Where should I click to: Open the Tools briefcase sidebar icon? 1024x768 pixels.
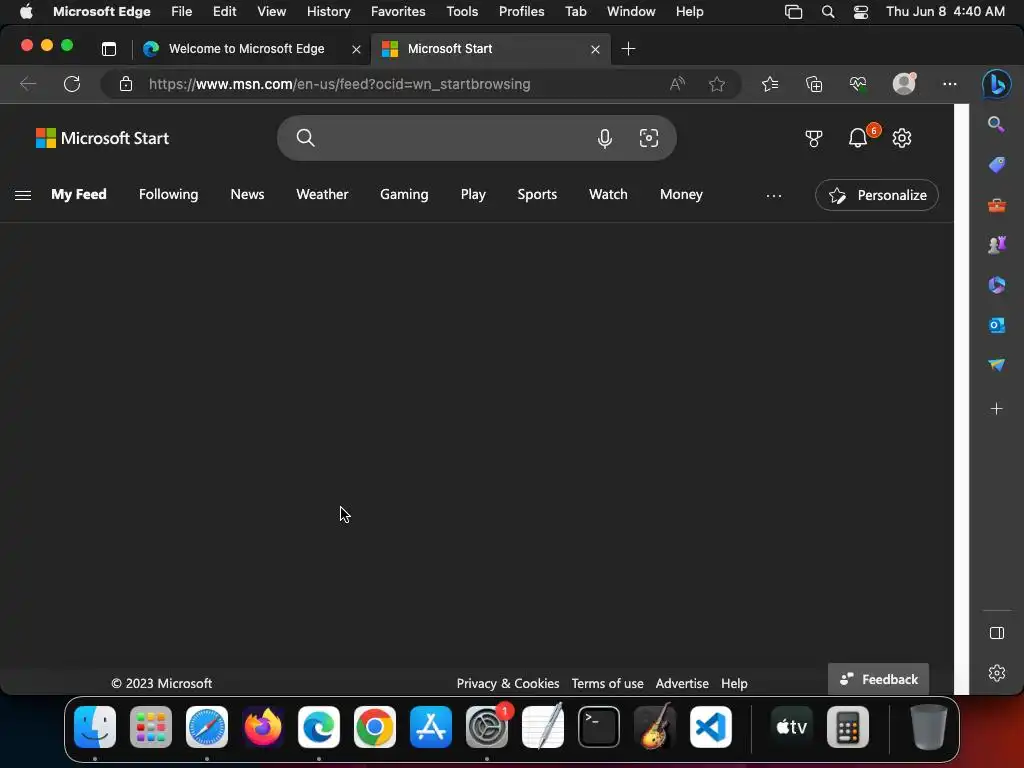(997, 205)
